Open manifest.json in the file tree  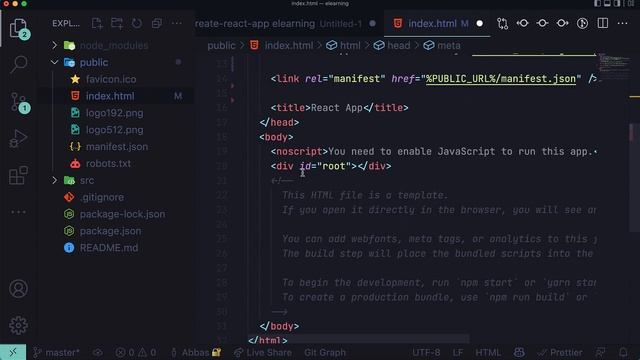pyautogui.click(x=117, y=147)
